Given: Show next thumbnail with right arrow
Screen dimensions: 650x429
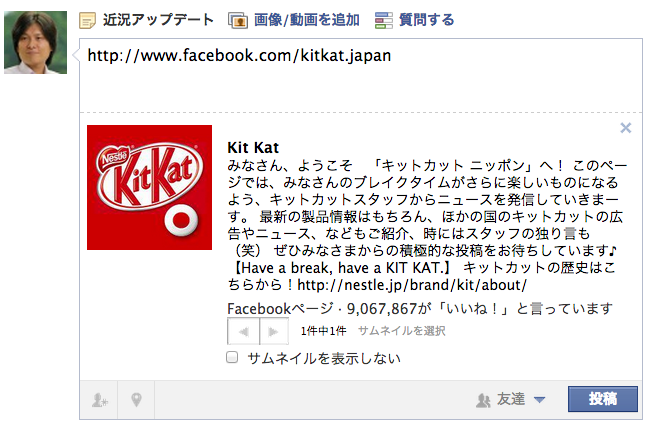Looking at the screenshot, I should 274,331.
